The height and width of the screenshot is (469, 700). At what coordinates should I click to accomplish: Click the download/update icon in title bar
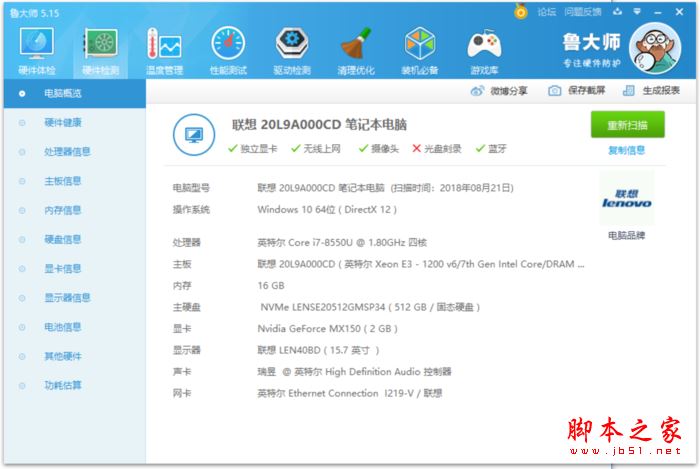617,12
